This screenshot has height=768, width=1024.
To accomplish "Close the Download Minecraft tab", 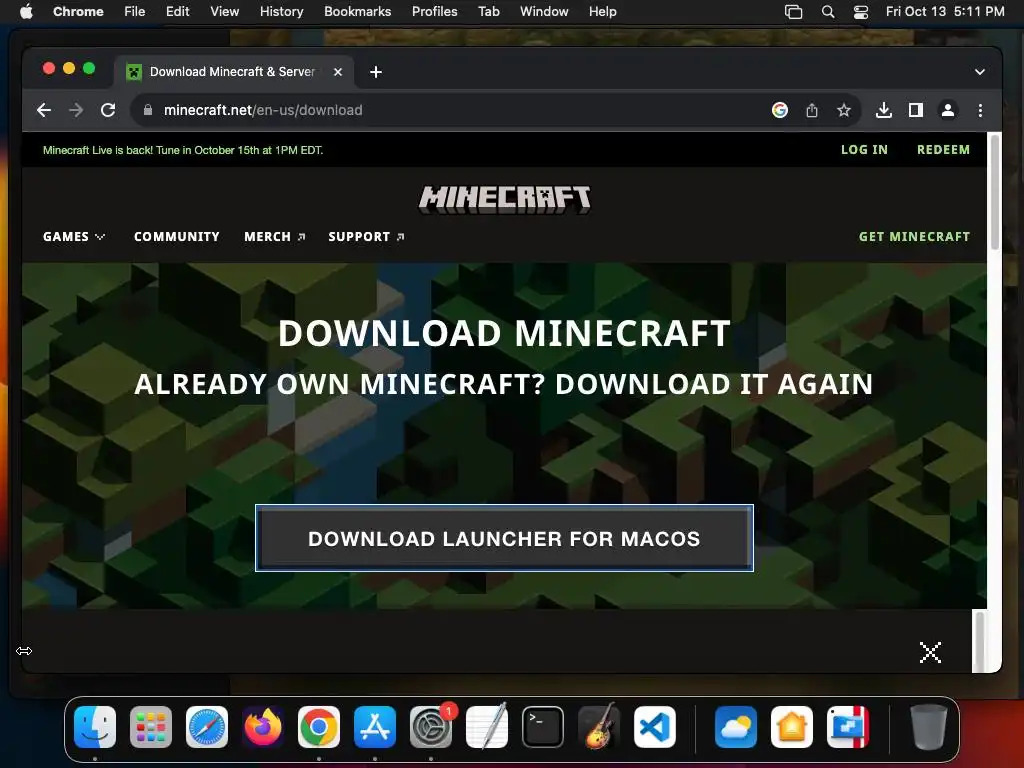I will pos(338,72).
